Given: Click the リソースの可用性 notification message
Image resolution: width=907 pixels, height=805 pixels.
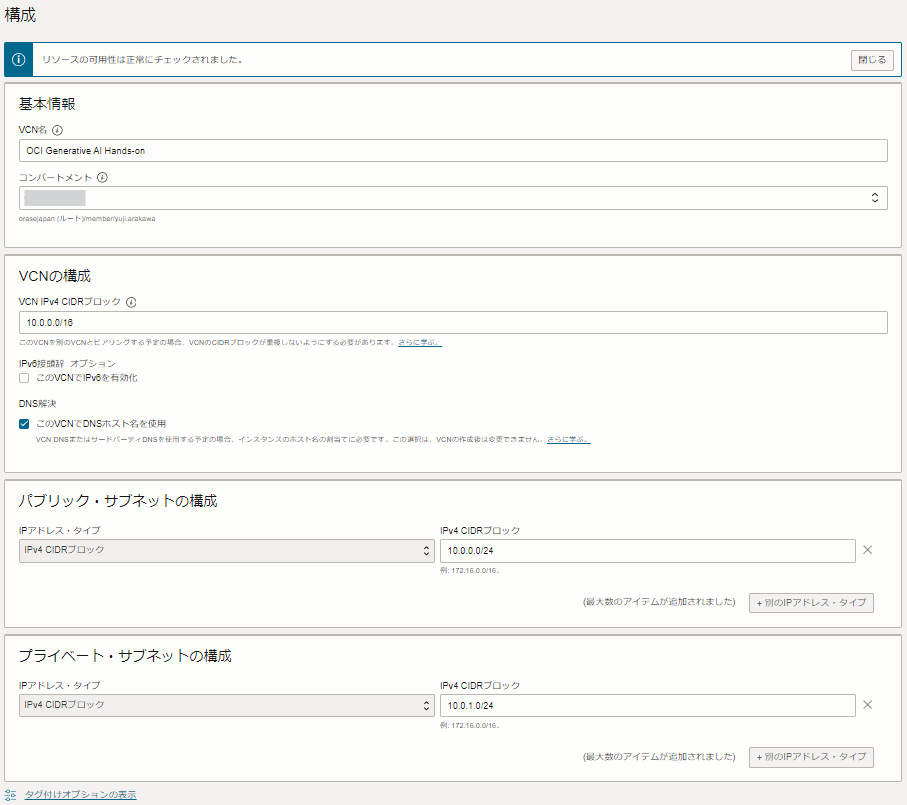Looking at the screenshot, I should (x=142, y=60).
